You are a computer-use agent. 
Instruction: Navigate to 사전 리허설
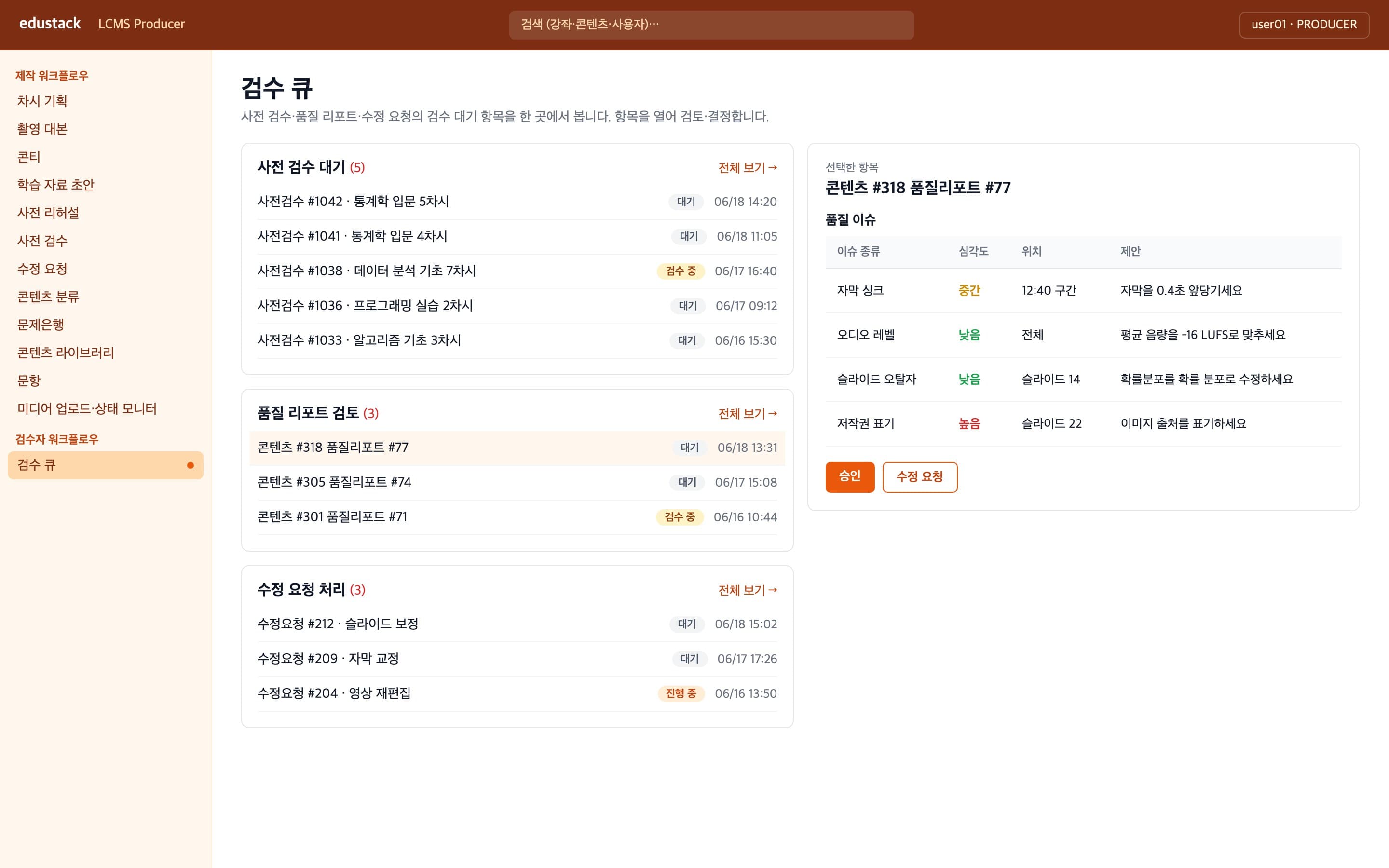coord(106,213)
